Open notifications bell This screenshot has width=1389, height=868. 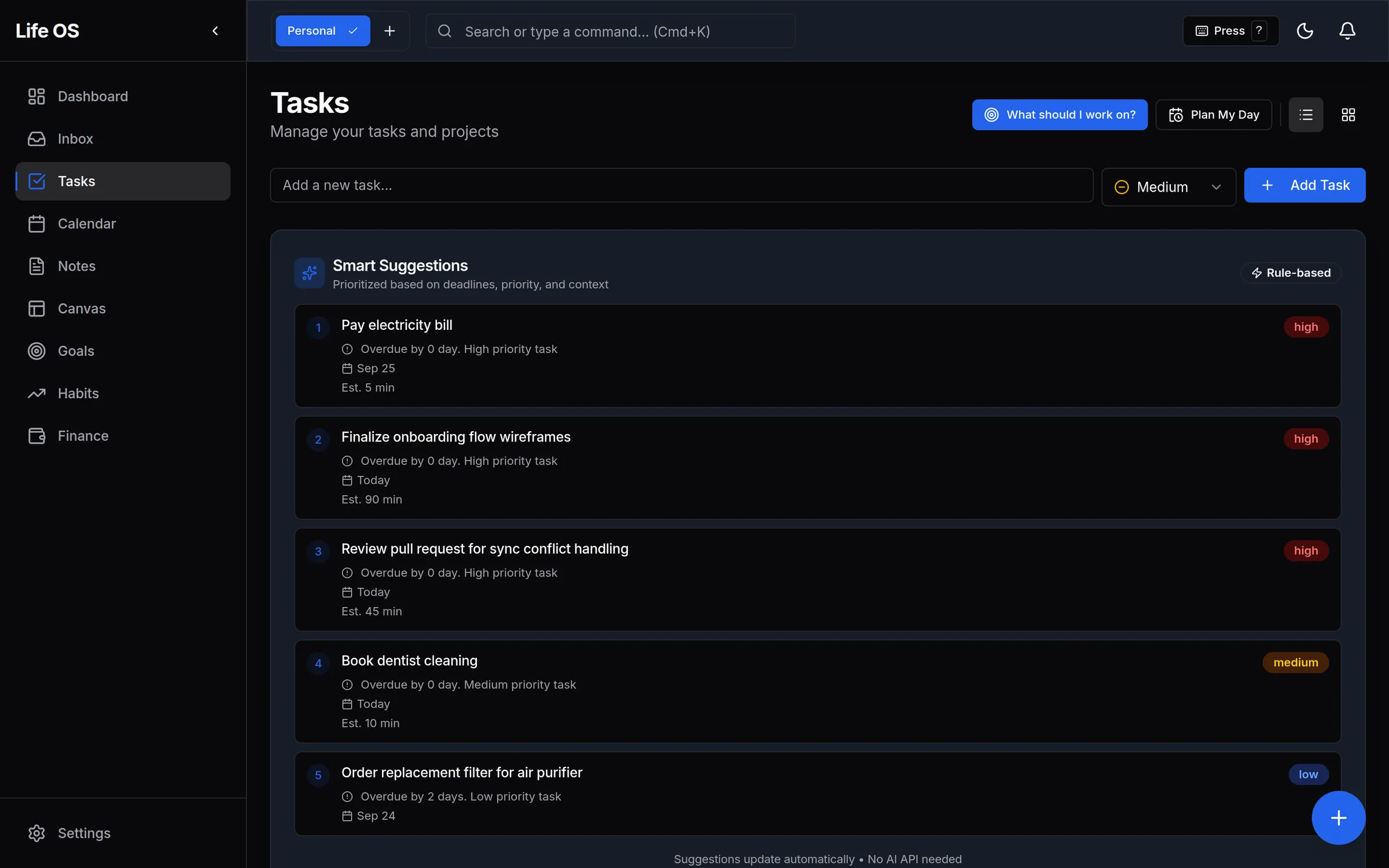point(1347,31)
